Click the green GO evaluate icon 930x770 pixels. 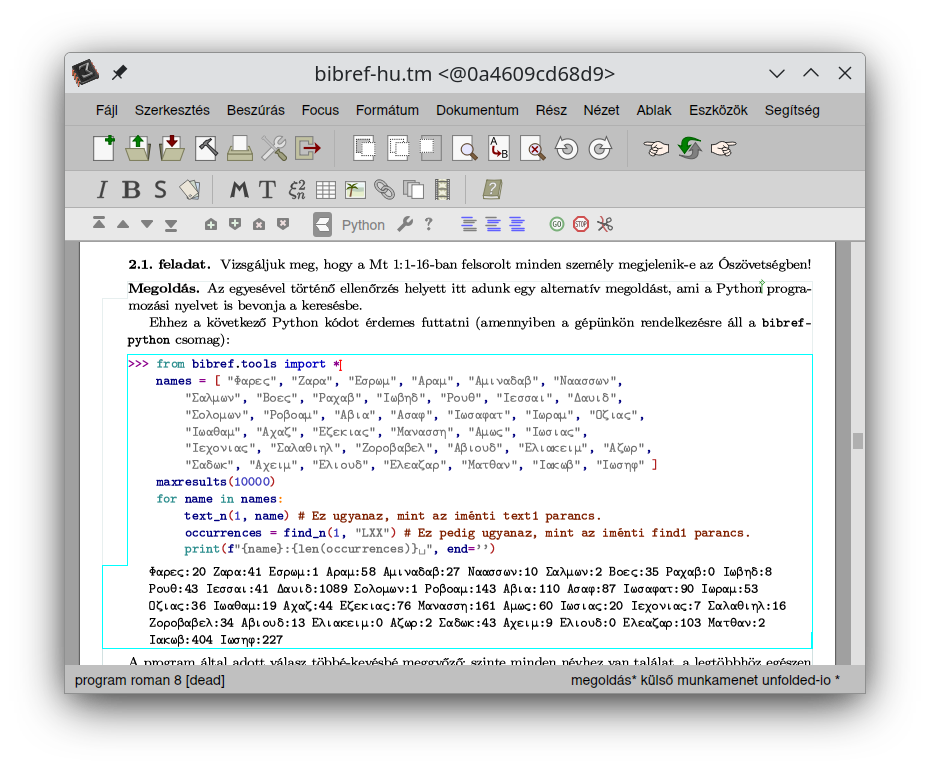click(x=557, y=224)
